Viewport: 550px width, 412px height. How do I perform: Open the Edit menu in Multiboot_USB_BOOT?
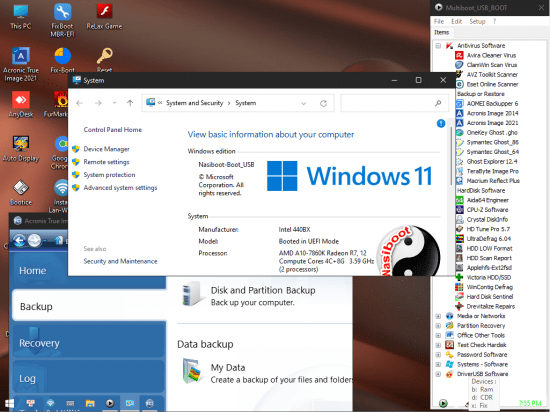point(456,21)
